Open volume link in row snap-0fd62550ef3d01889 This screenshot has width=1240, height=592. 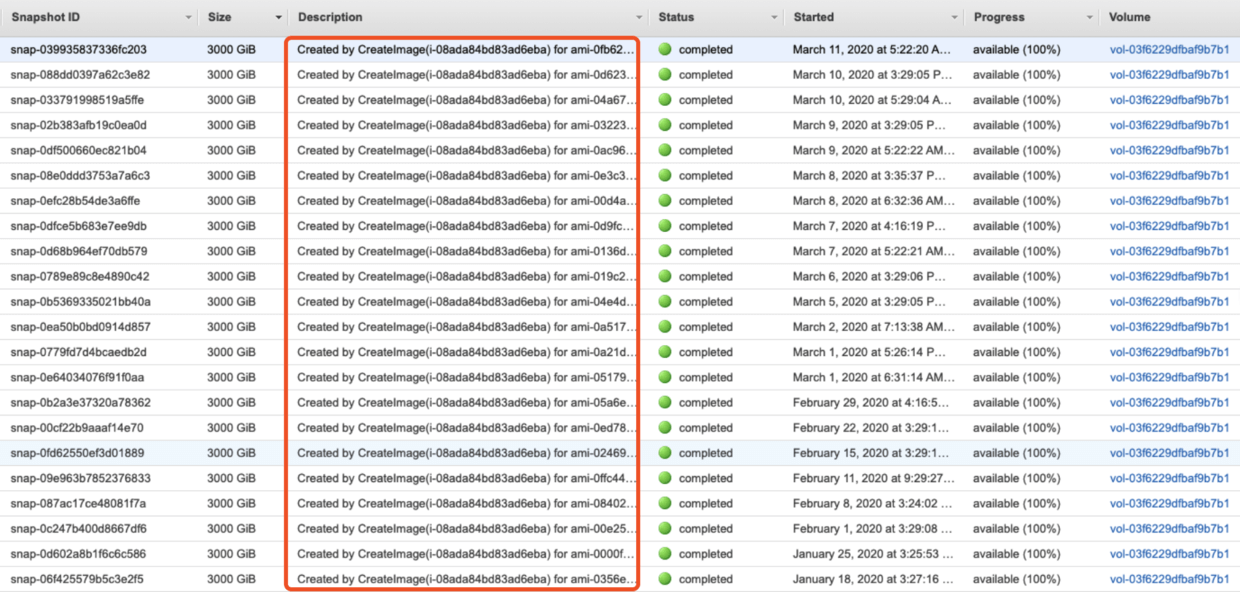point(1169,453)
